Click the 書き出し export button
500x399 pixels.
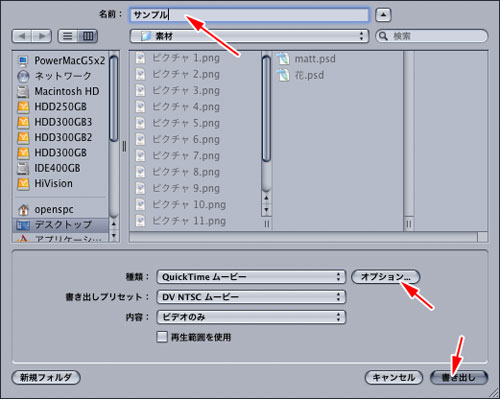pyautogui.click(x=459, y=377)
